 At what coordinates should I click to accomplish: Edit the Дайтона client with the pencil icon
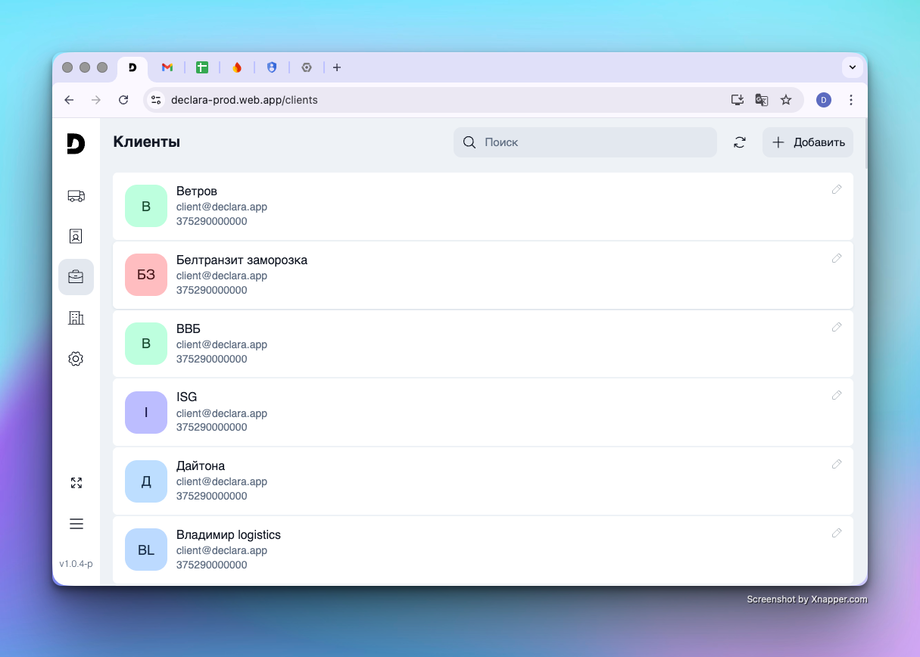point(837,464)
